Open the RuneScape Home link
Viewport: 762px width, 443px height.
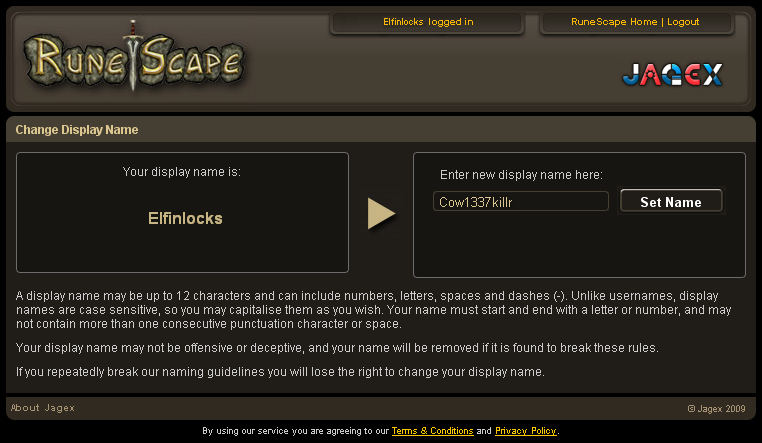tap(614, 22)
